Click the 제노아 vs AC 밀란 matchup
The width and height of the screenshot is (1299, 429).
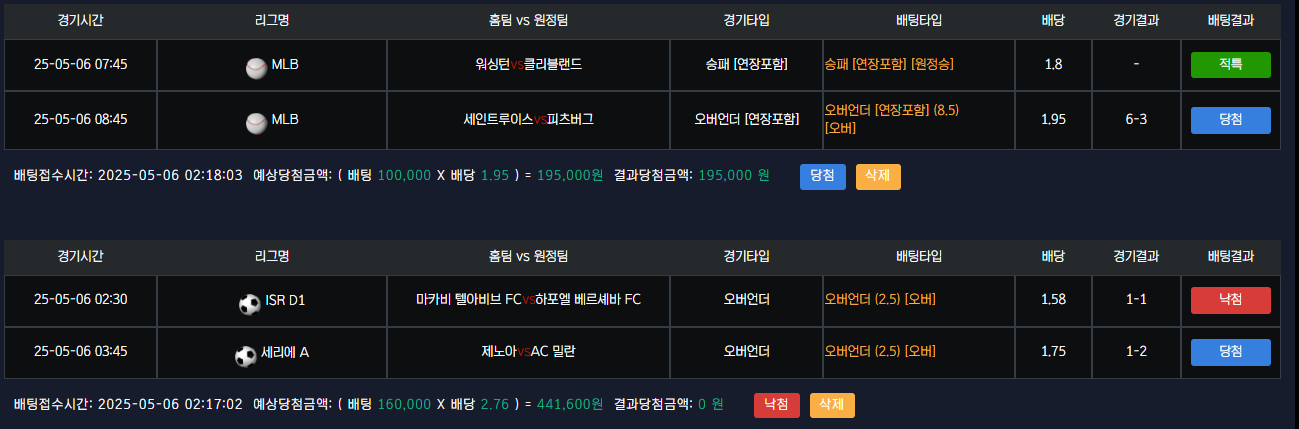528,351
